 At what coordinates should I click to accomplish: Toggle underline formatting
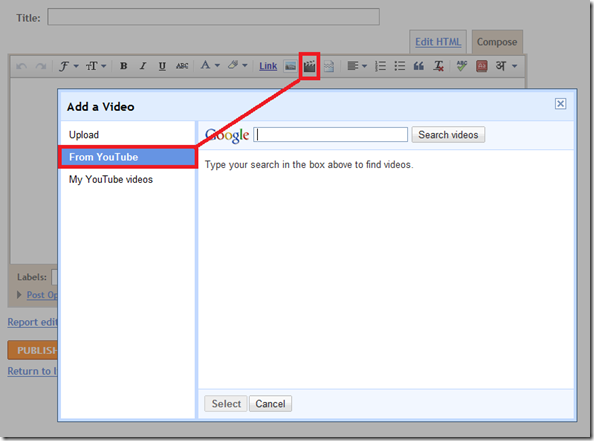click(162, 66)
